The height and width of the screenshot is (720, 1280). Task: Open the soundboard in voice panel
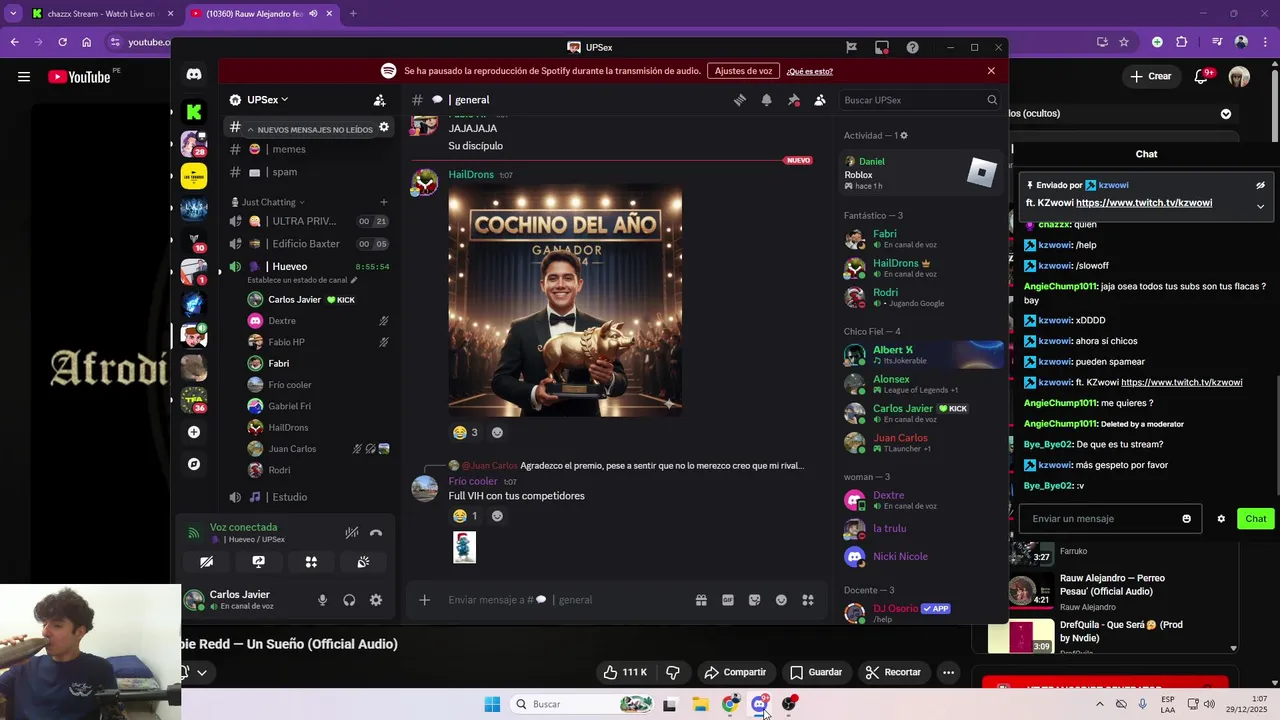coord(363,562)
